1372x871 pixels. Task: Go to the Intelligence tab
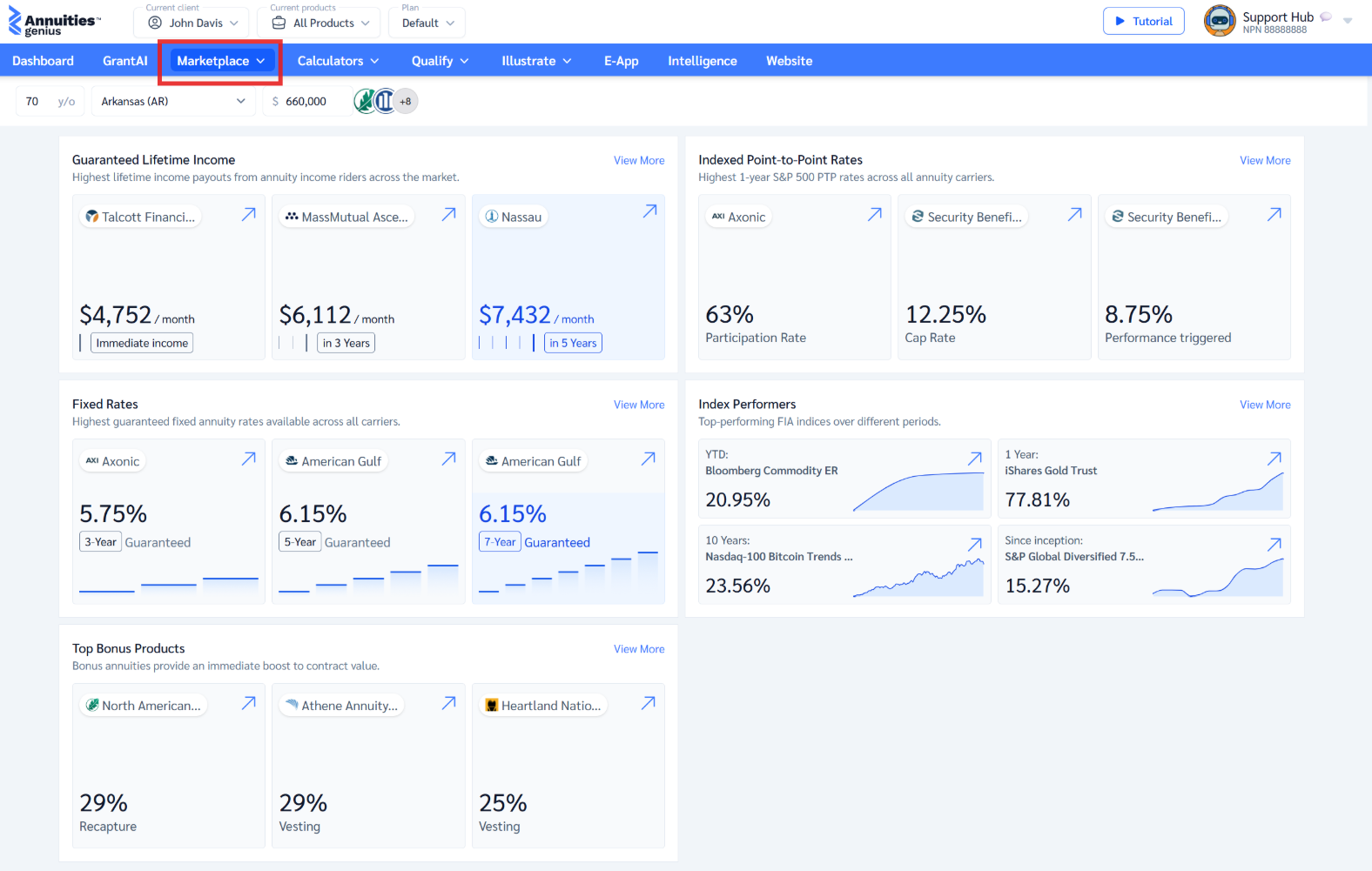pos(703,61)
